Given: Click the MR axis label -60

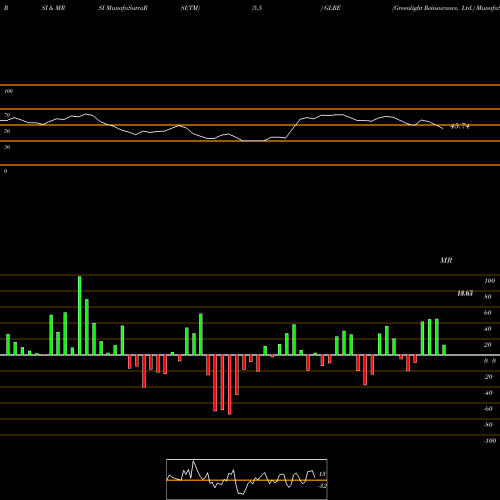Looking at the screenshot, I should (488, 409).
